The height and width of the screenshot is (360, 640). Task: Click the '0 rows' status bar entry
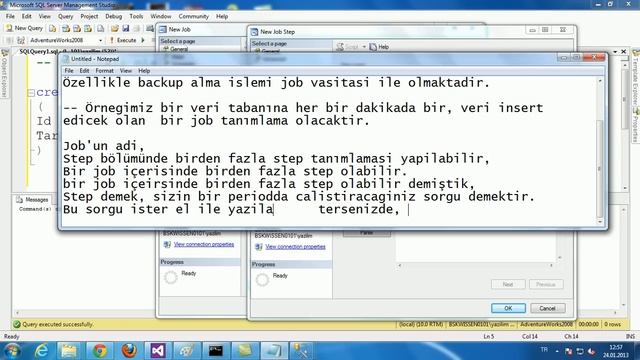point(612,324)
